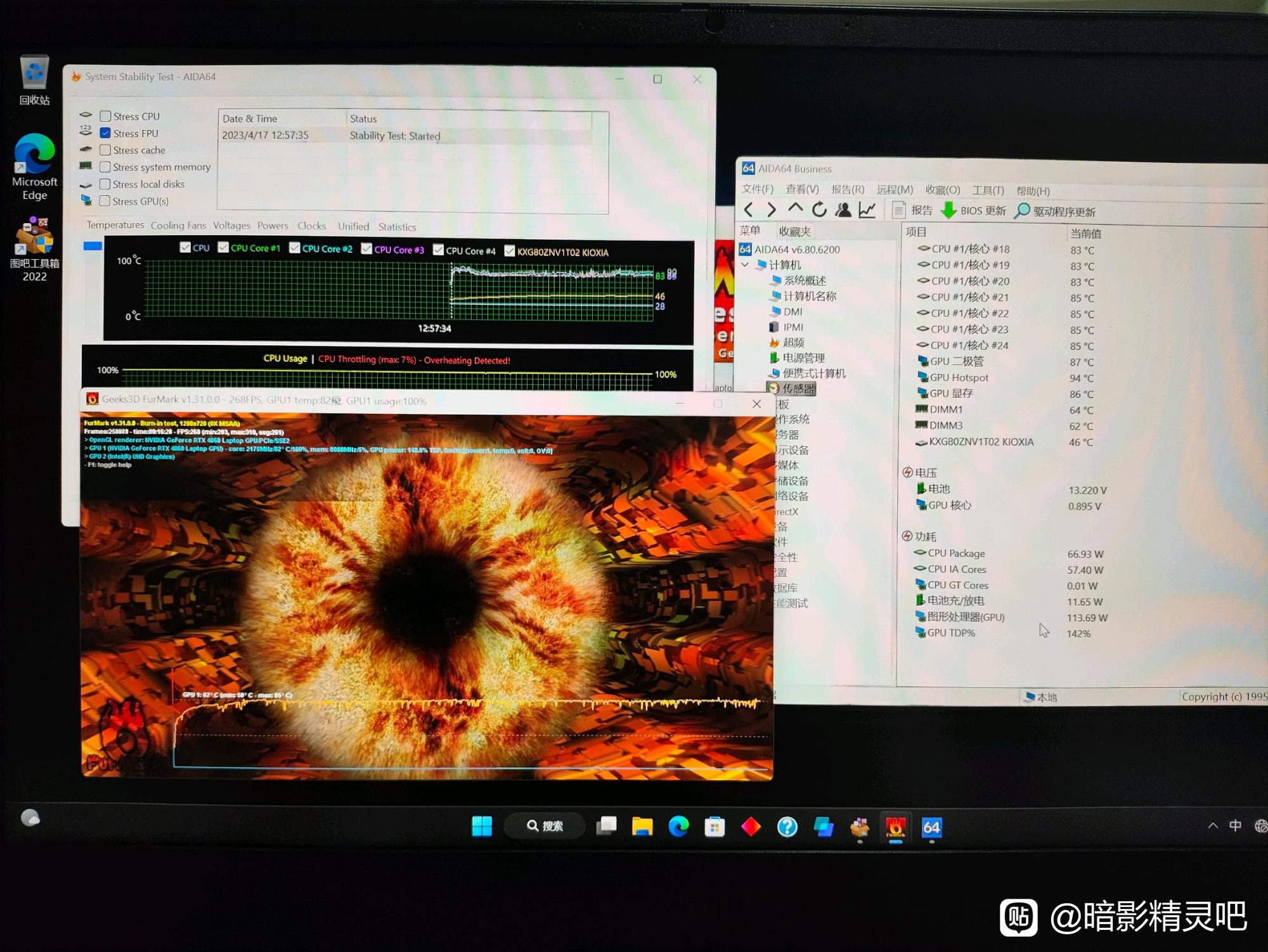
Task: Open the Recycle Bin desktop icon
Action: [x=34, y=80]
